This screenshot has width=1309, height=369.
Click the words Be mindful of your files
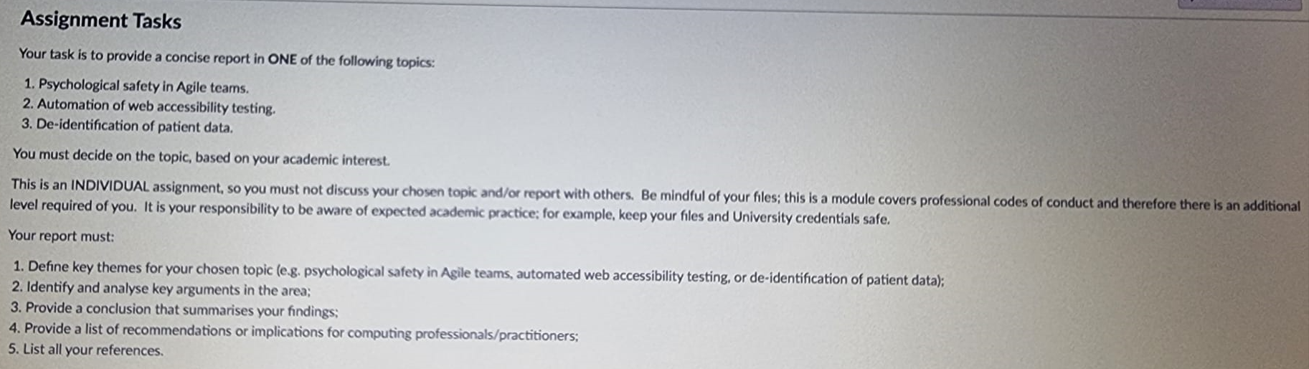point(709,201)
